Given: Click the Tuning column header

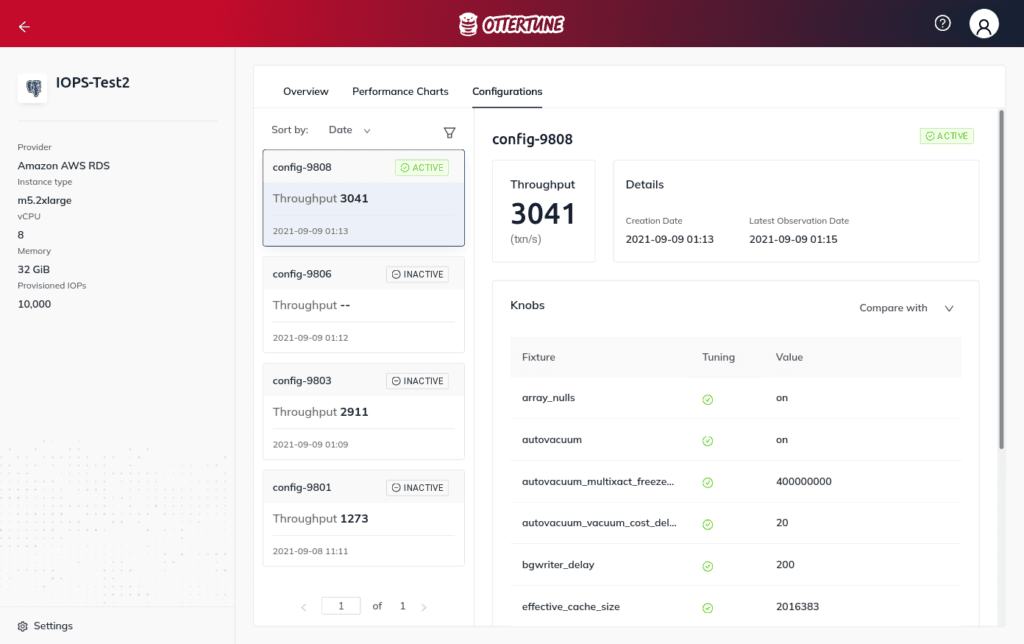Looking at the screenshot, I should coord(718,357).
